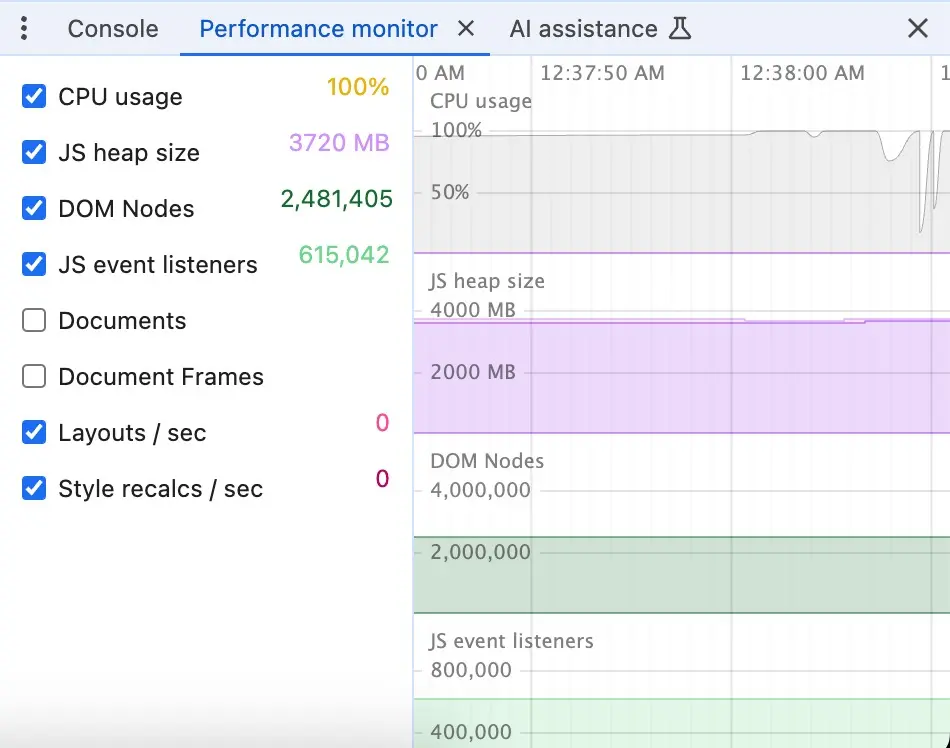
Task: Click the 4,000,000 DOM axis label
Action: pyautogui.click(x=480, y=489)
